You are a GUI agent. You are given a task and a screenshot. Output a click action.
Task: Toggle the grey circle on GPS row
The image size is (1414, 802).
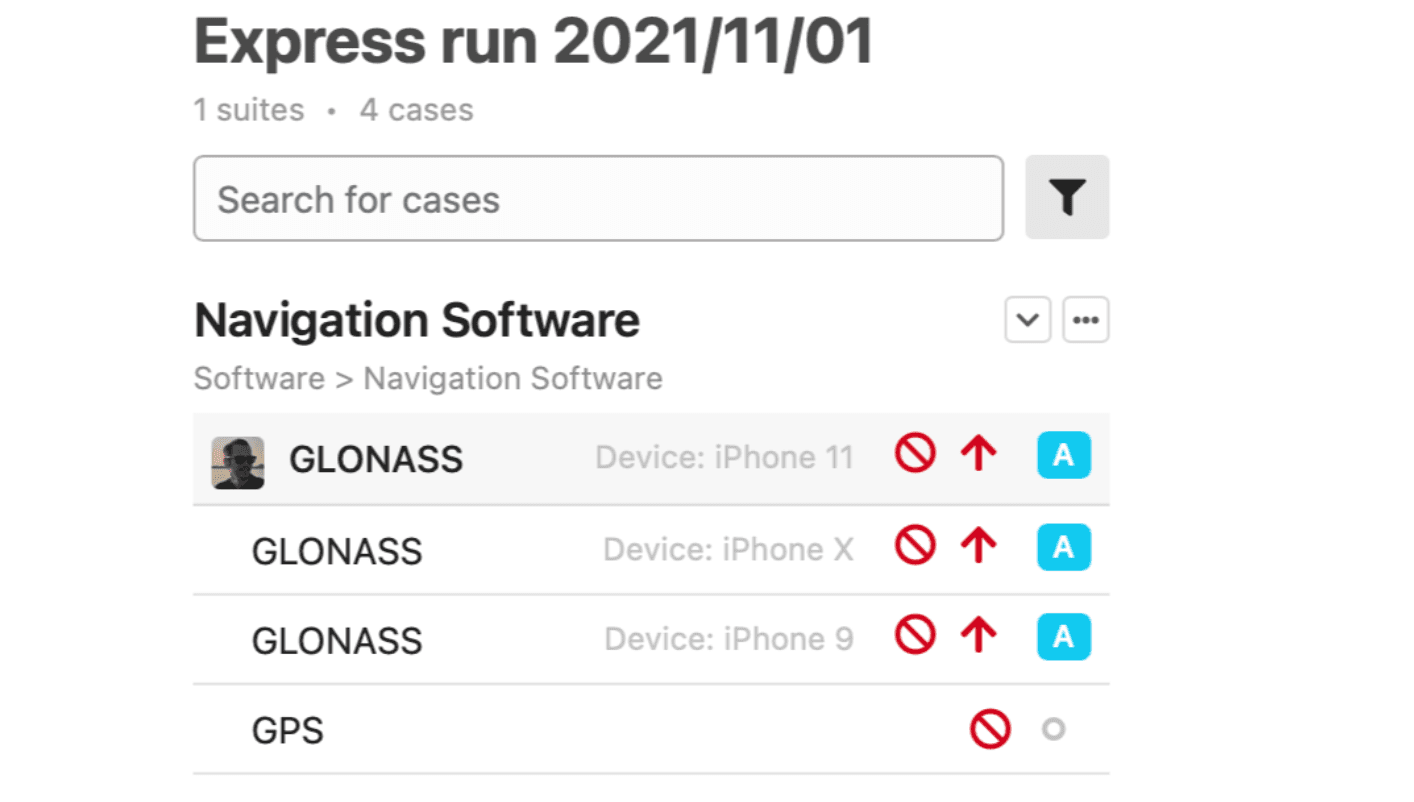point(1053,729)
